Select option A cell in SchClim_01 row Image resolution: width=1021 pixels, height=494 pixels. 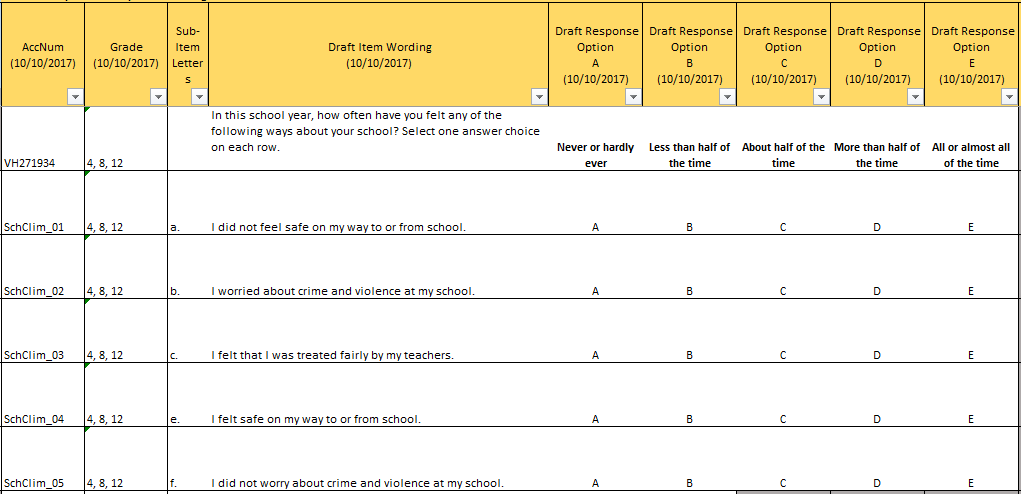tap(596, 202)
